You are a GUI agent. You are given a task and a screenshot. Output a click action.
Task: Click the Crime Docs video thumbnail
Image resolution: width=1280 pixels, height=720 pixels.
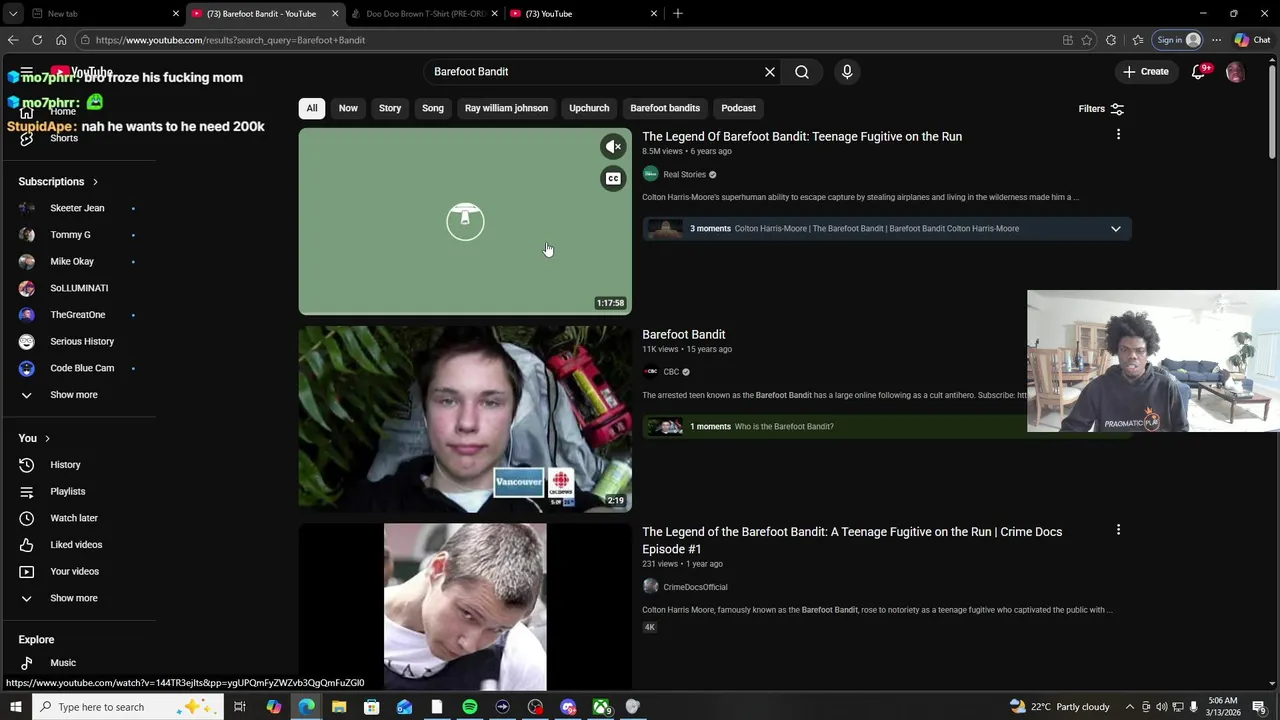[465, 606]
